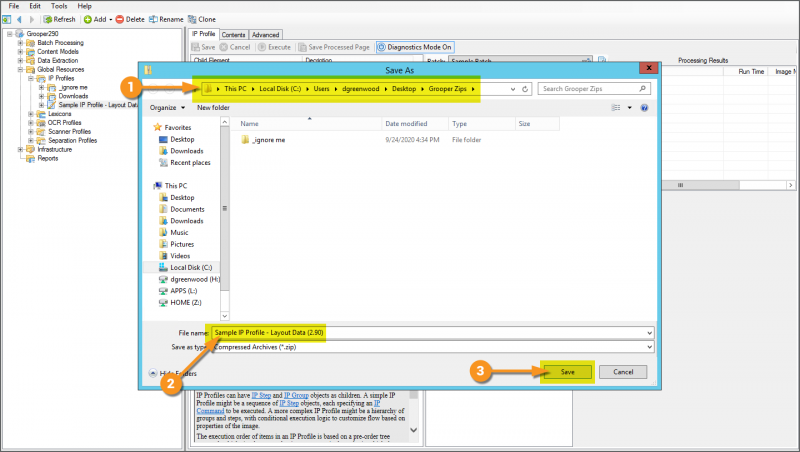Screen dimensions: 800x452
Task: Expand the Lexicons tree node
Action: [x=31, y=114]
